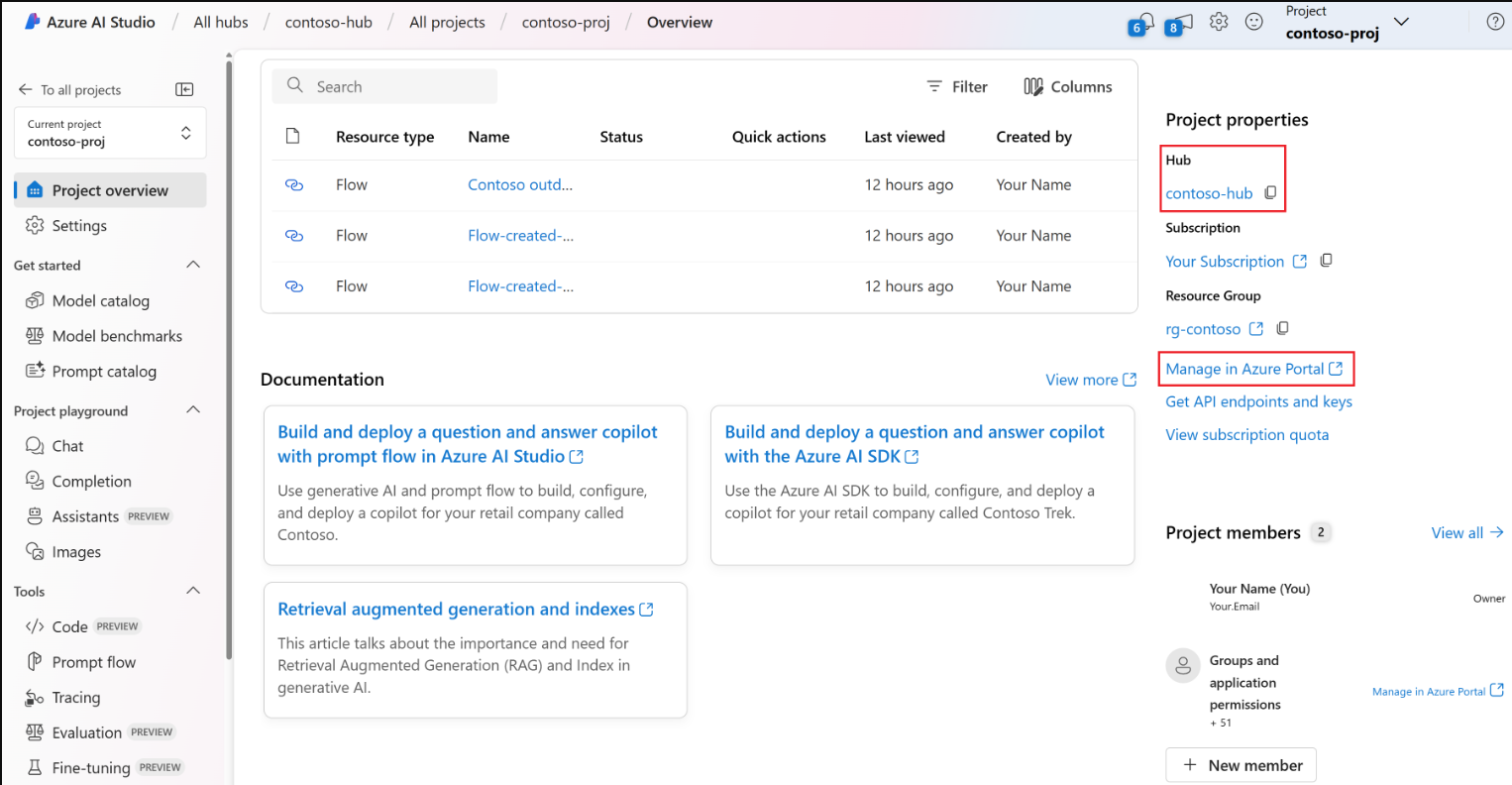Click the Groups and application permissions avatar
The height and width of the screenshot is (785, 1512).
click(x=1183, y=666)
